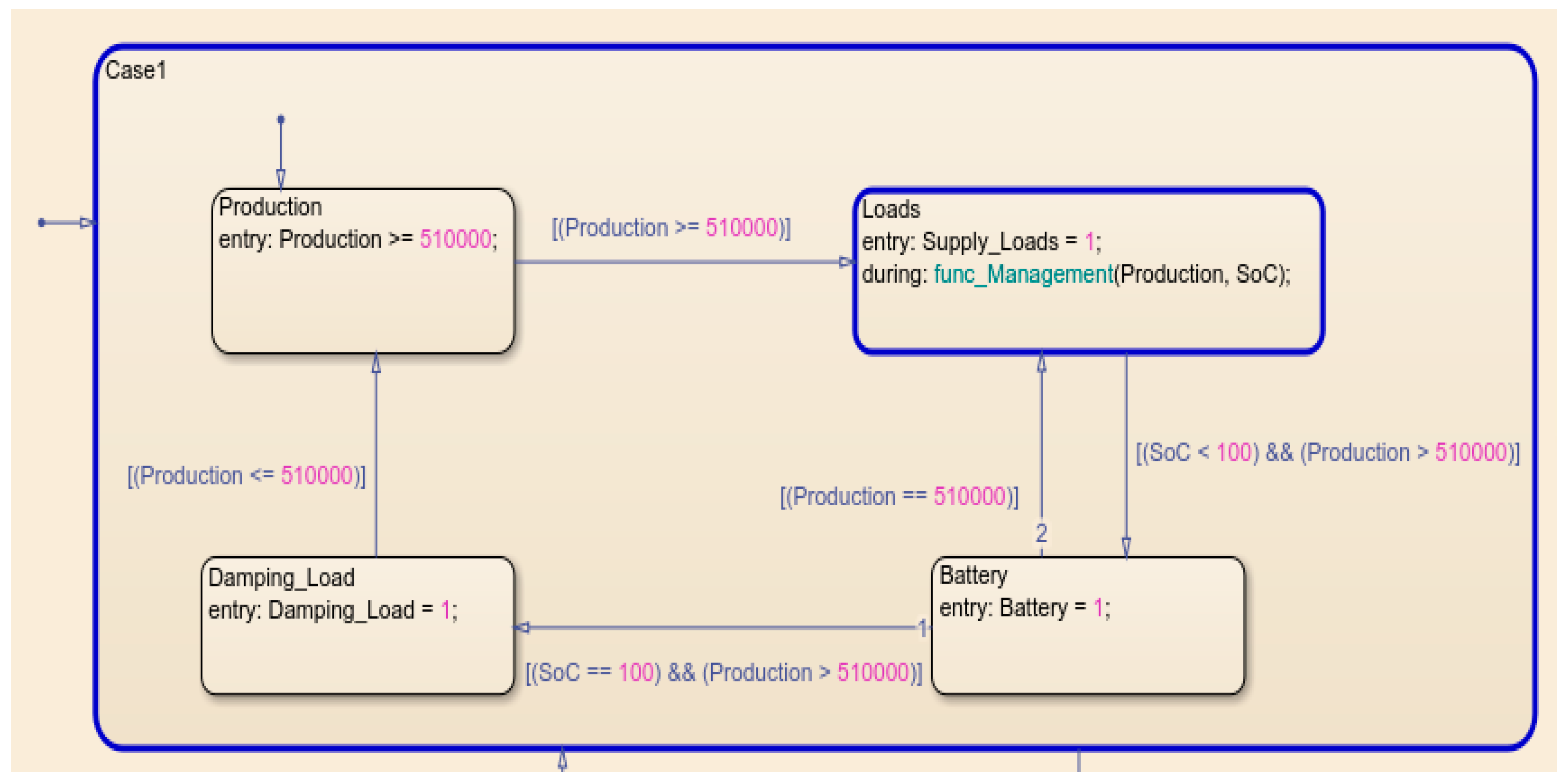Select the Loads state name
This screenshot has height=783, width=1568.
(x=891, y=209)
